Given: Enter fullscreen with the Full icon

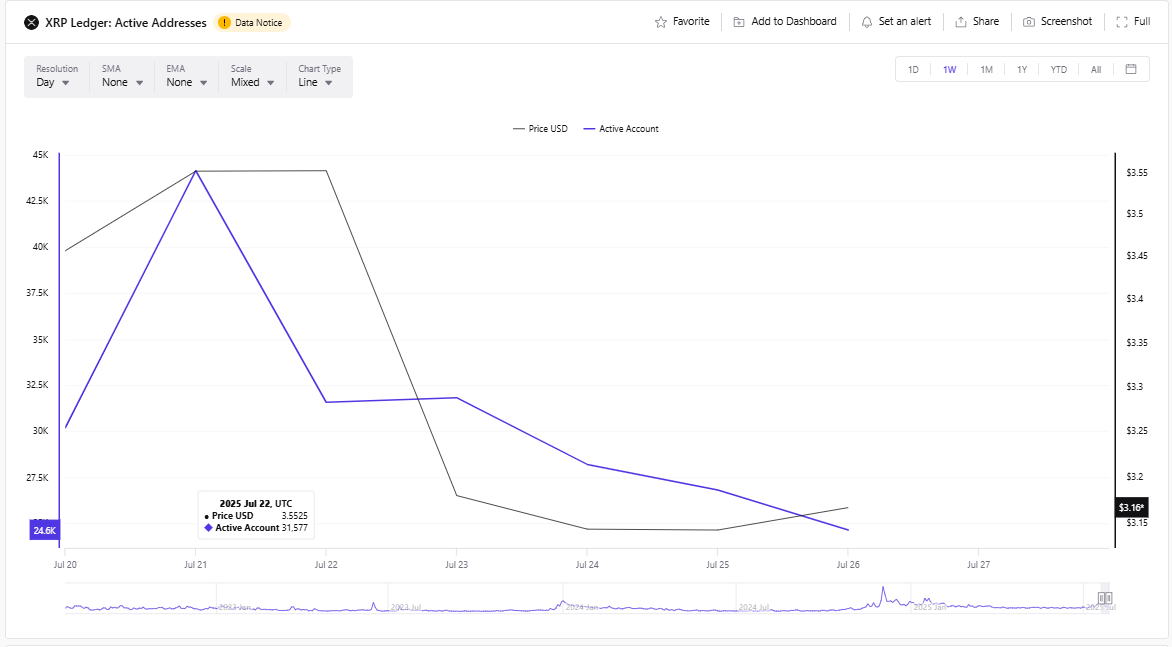Looking at the screenshot, I should (x=1121, y=22).
